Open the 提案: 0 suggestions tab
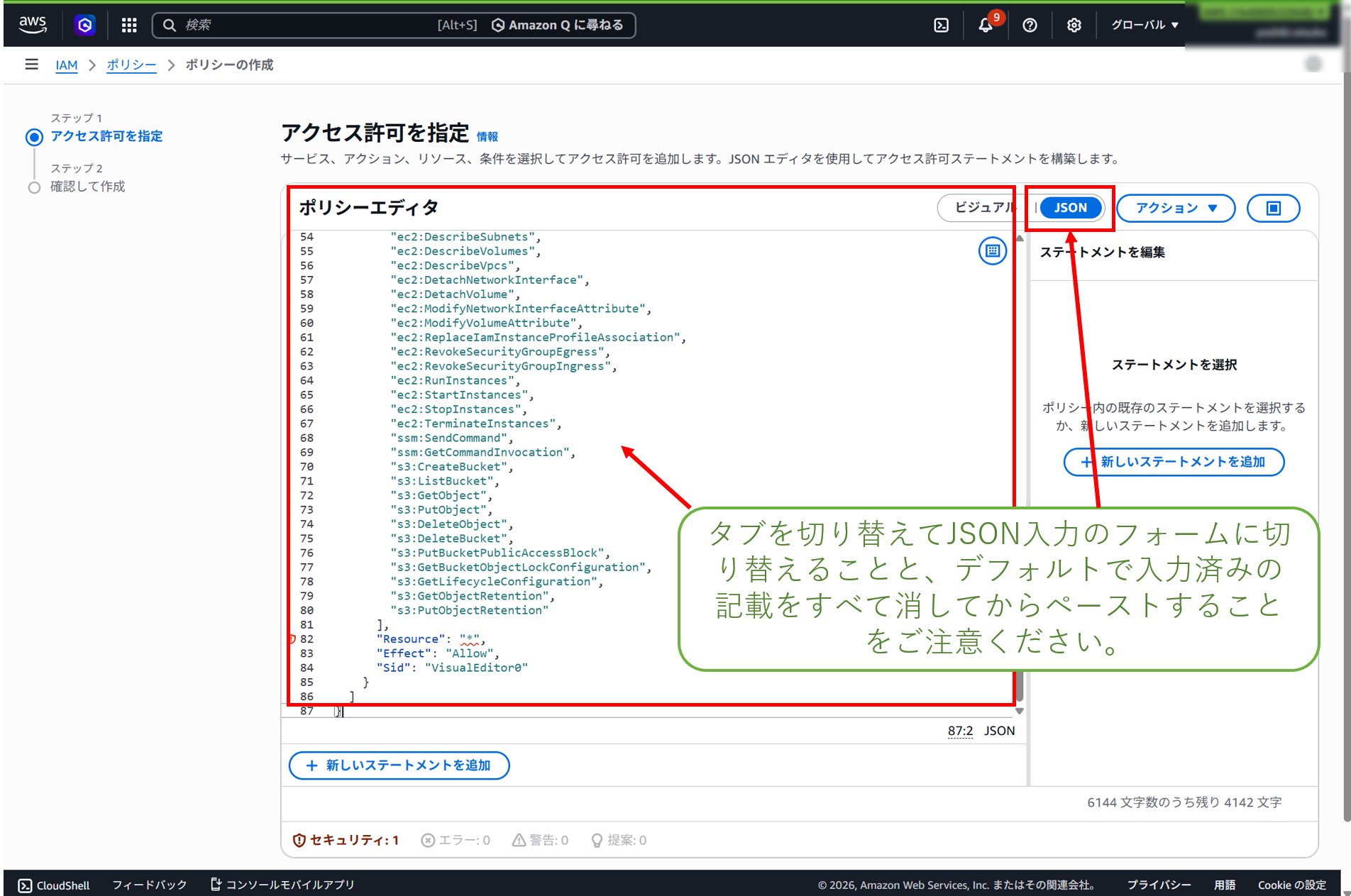The height and width of the screenshot is (896, 1351). (x=619, y=840)
